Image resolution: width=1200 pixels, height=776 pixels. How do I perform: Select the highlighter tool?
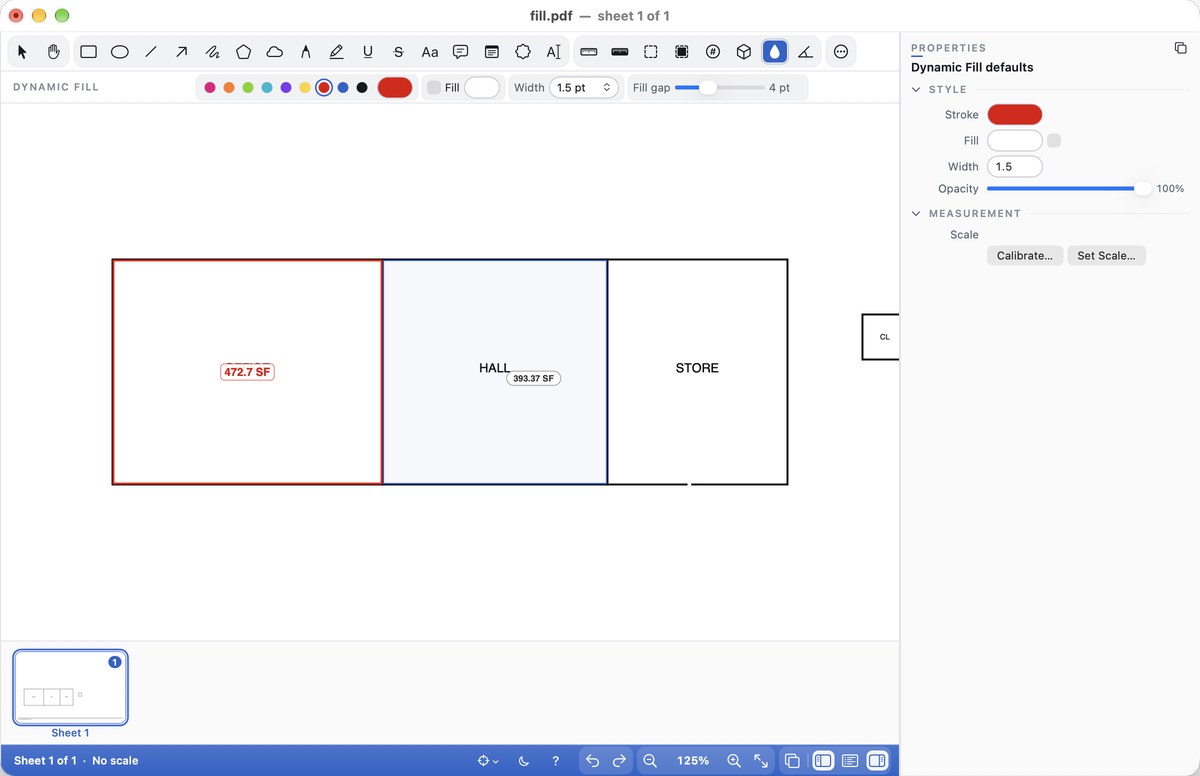pyautogui.click(x=337, y=51)
